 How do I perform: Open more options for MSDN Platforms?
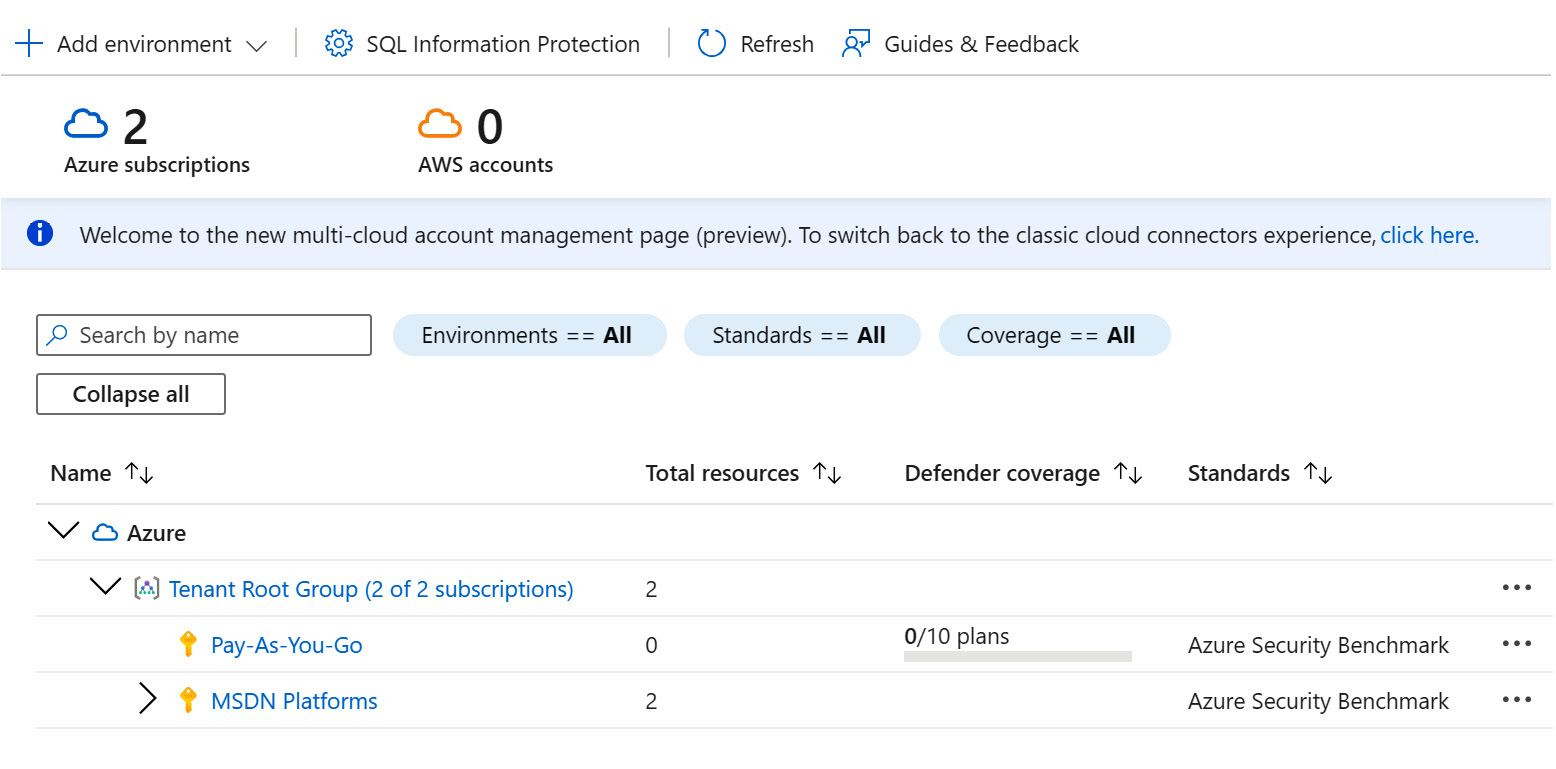tap(1517, 700)
